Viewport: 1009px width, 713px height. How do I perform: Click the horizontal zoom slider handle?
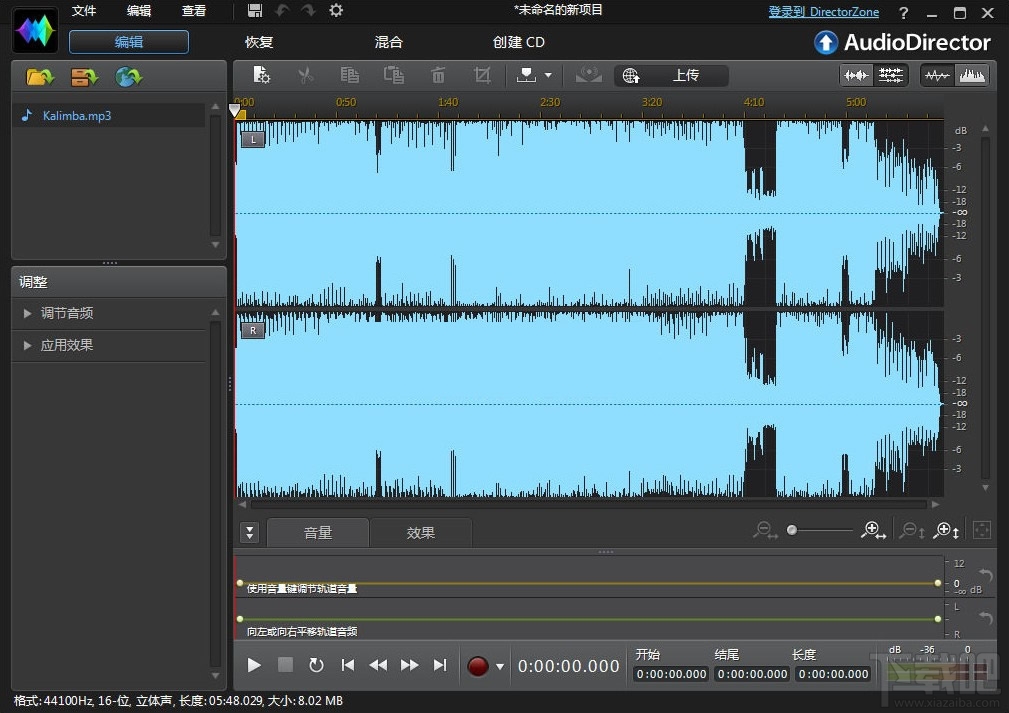click(x=792, y=531)
